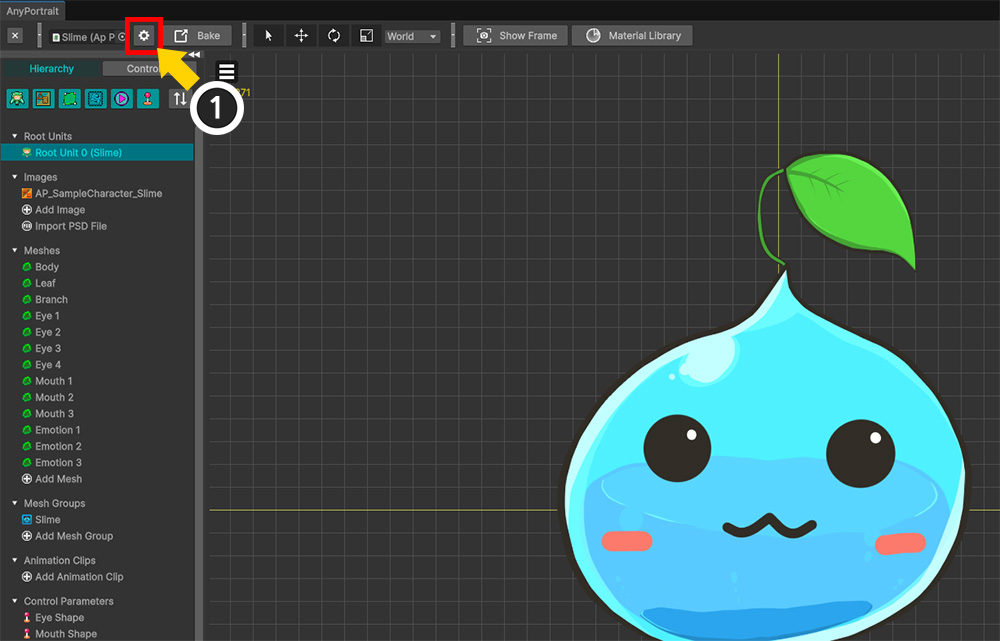Click the hierarchy sort order arrows icon
Image resolution: width=1000 pixels, height=641 pixels.
[179, 98]
